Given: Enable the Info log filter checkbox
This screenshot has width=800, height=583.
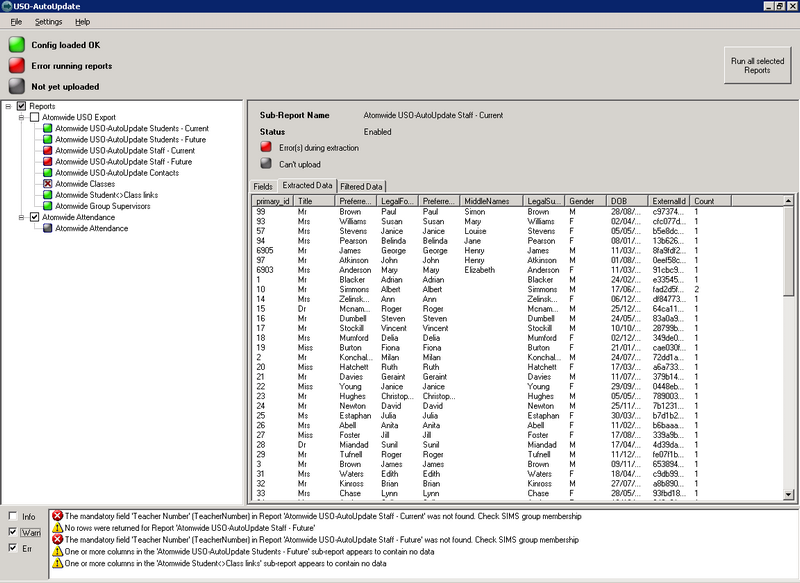Looking at the screenshot, I should 13,516.
